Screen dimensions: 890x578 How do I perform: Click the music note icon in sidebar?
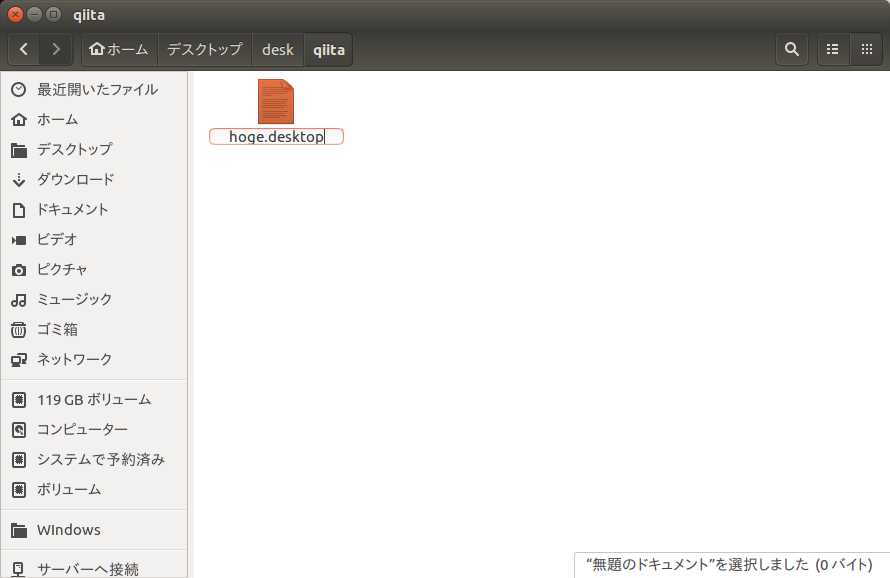19,300
